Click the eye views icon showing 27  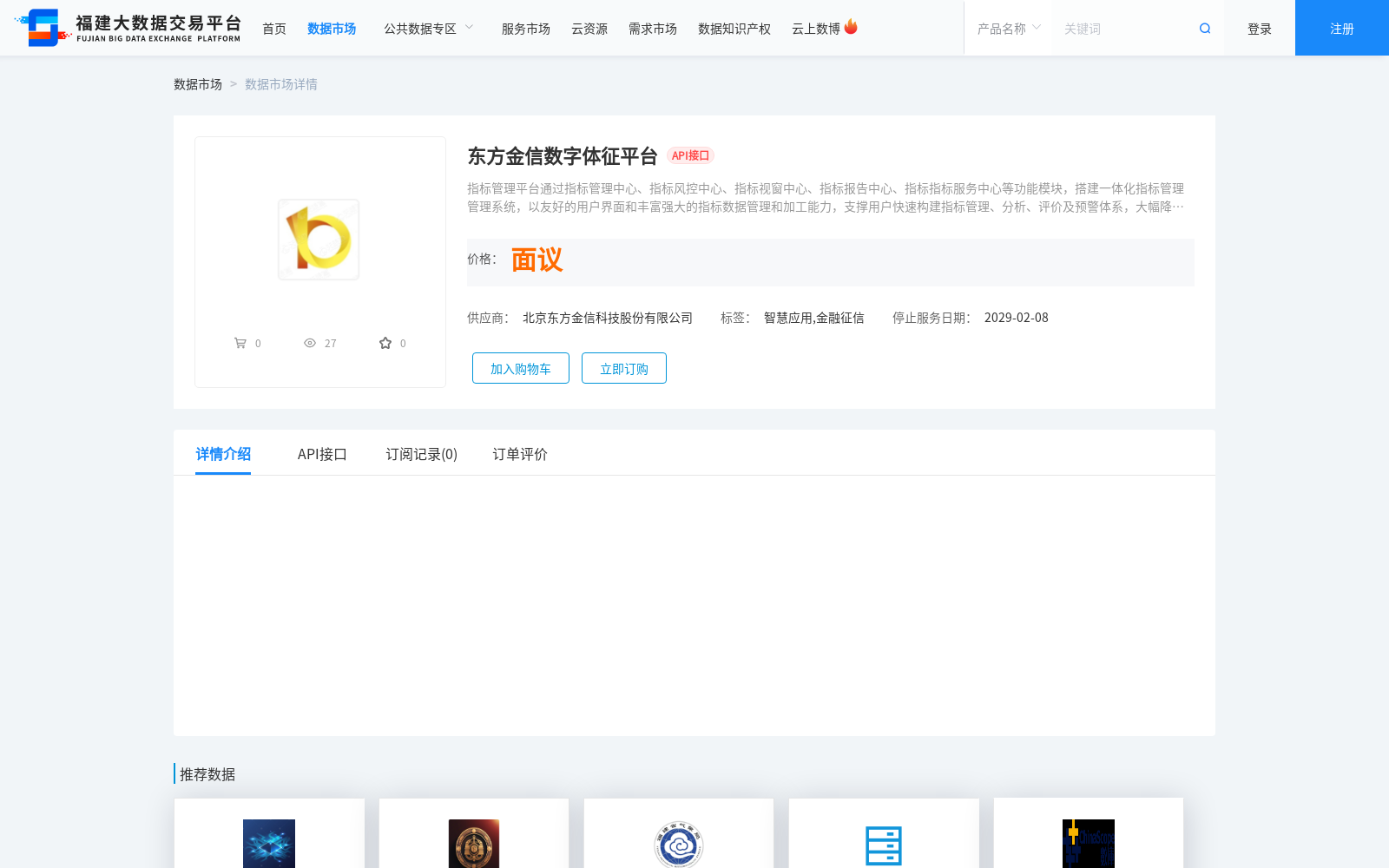(x=310, y=343)
